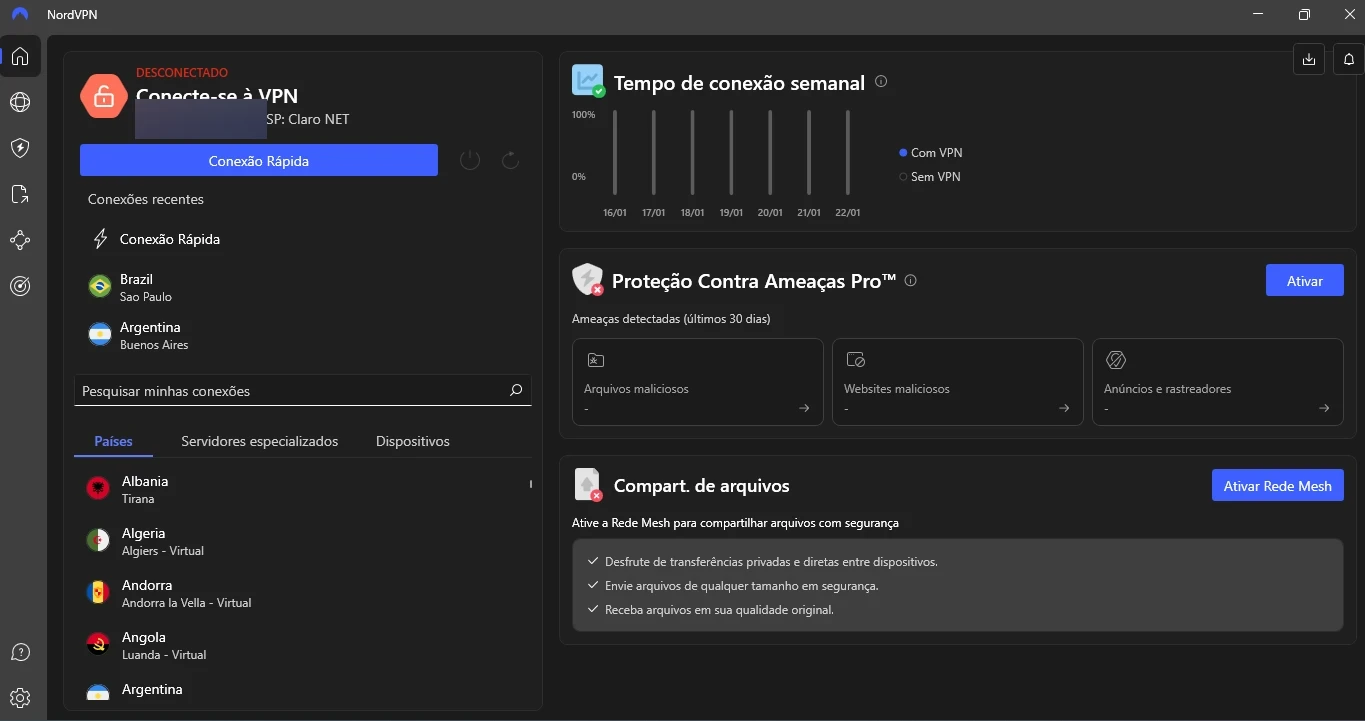Click the blue Conexão Rápida button
The width and height of the screenshot is (1365, 721).
coord(259,160)
